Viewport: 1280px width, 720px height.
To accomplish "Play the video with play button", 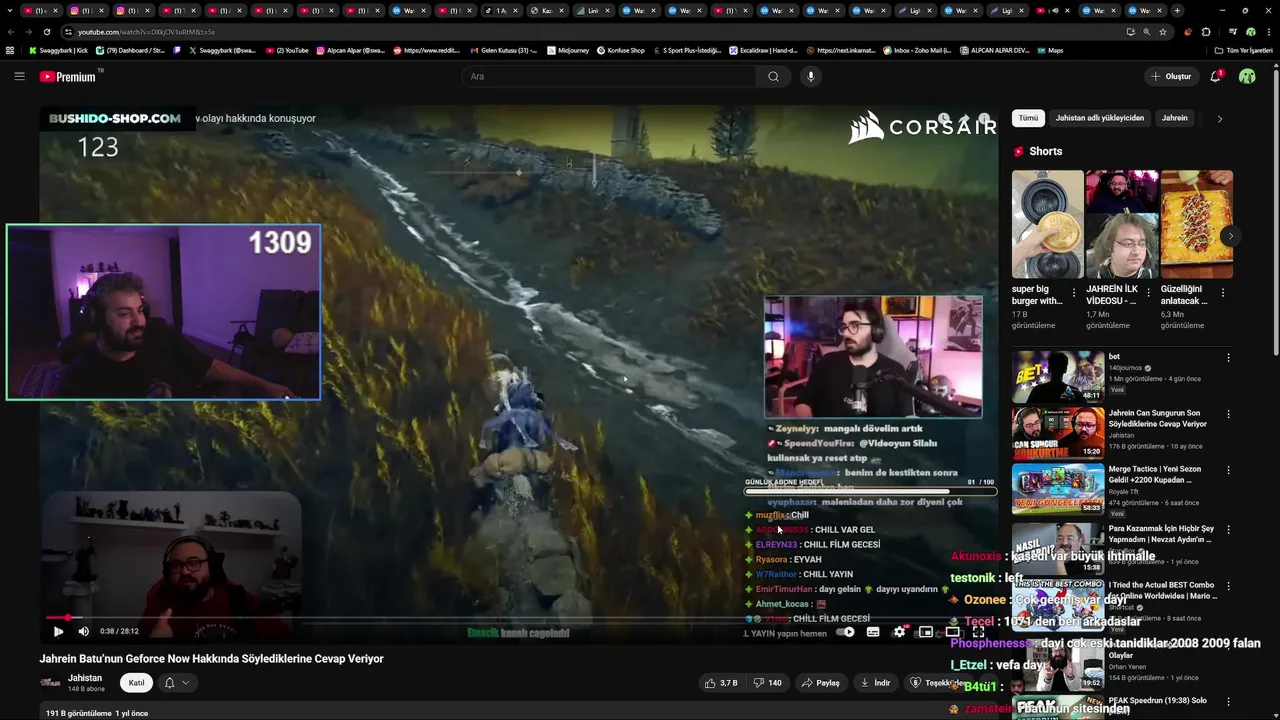I will 58,631.
